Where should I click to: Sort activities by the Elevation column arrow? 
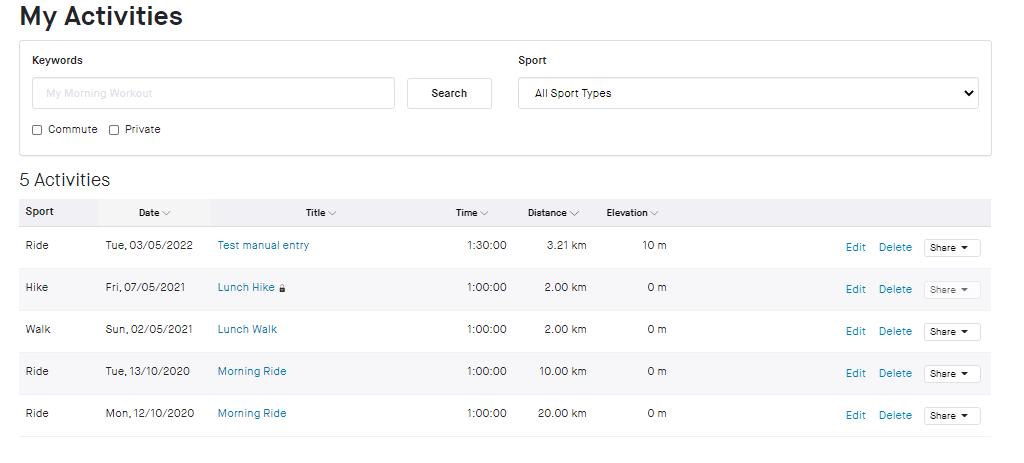click(654, 213)
